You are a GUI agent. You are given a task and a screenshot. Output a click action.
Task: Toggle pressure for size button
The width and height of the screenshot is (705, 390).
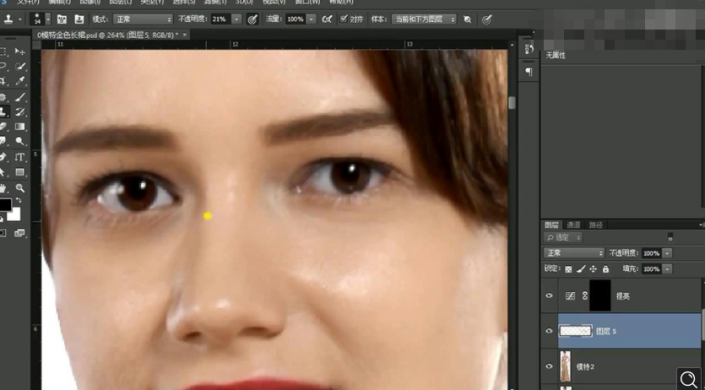[486, 19]
